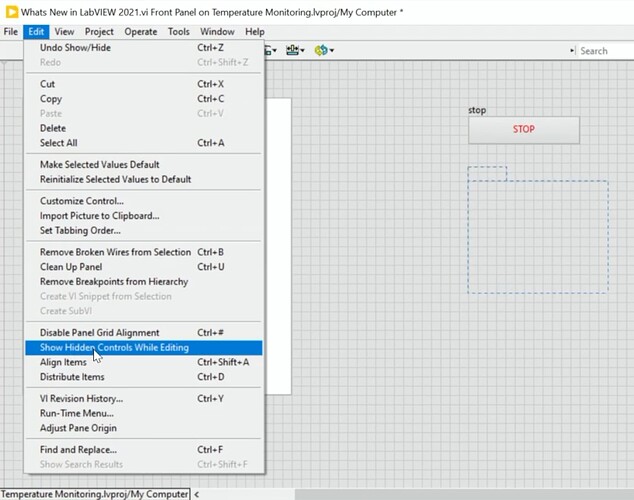This screenshot has width=634, height=500.
Task: Click the scroll-left arrow of horizontal scrollbar
Action: click(x=197, y=494)
